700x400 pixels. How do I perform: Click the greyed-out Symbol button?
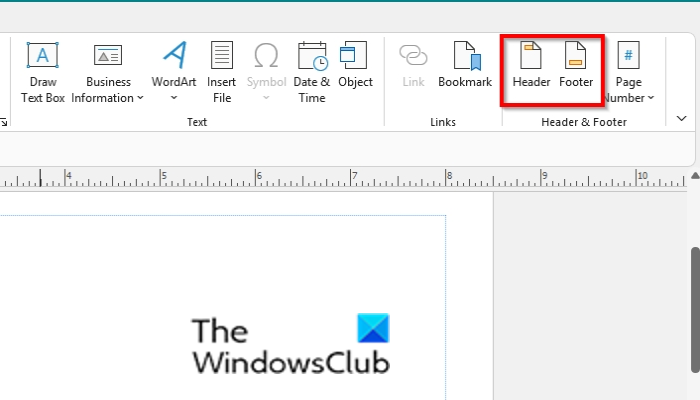266,73
